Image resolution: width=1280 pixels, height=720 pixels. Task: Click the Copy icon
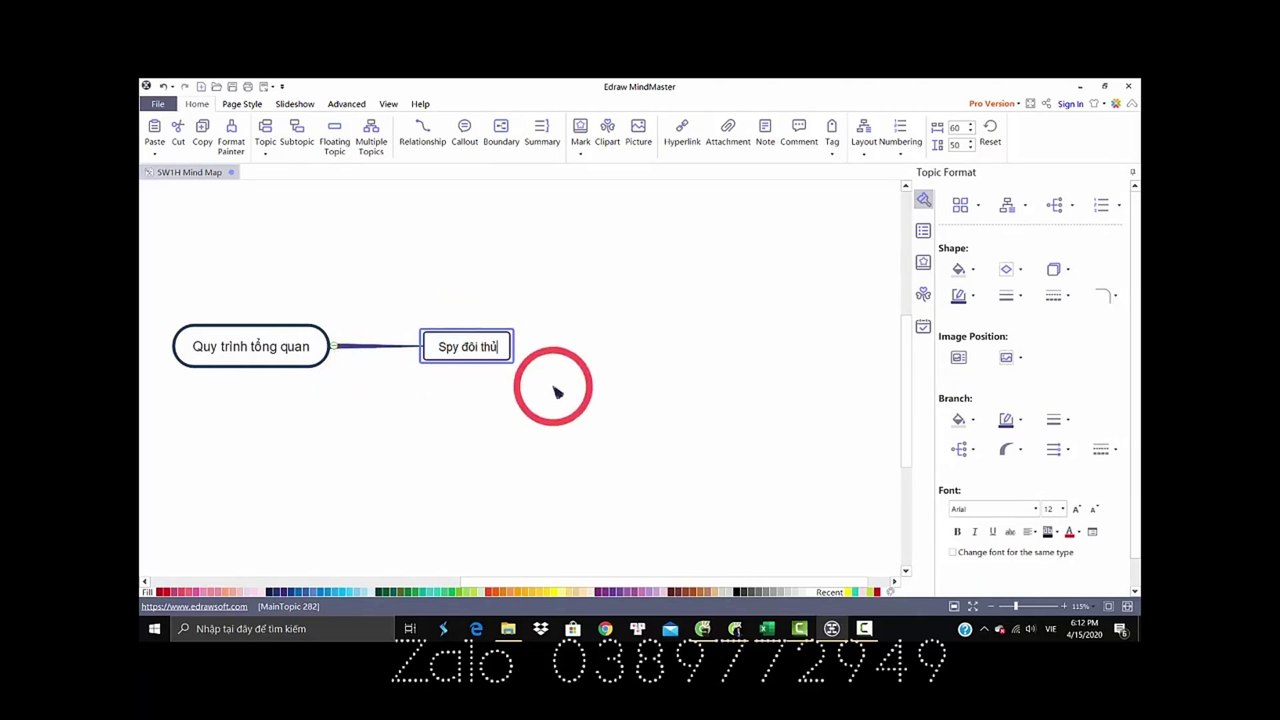click(202, 126)
